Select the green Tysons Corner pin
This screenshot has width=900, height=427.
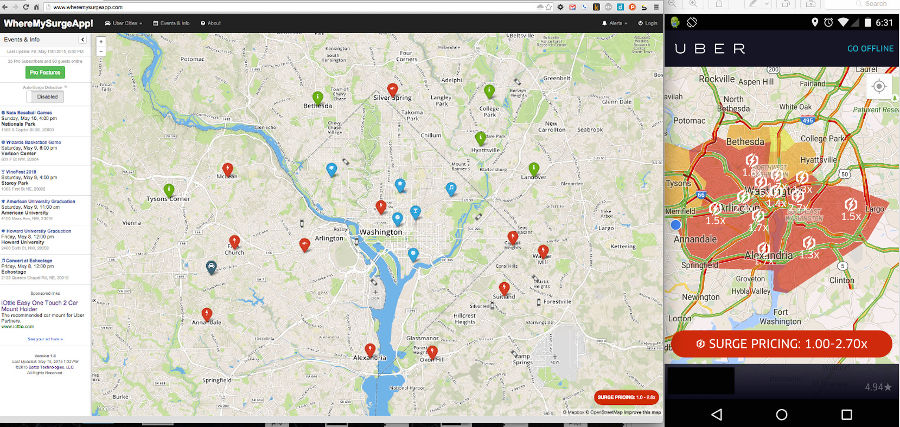169,190
